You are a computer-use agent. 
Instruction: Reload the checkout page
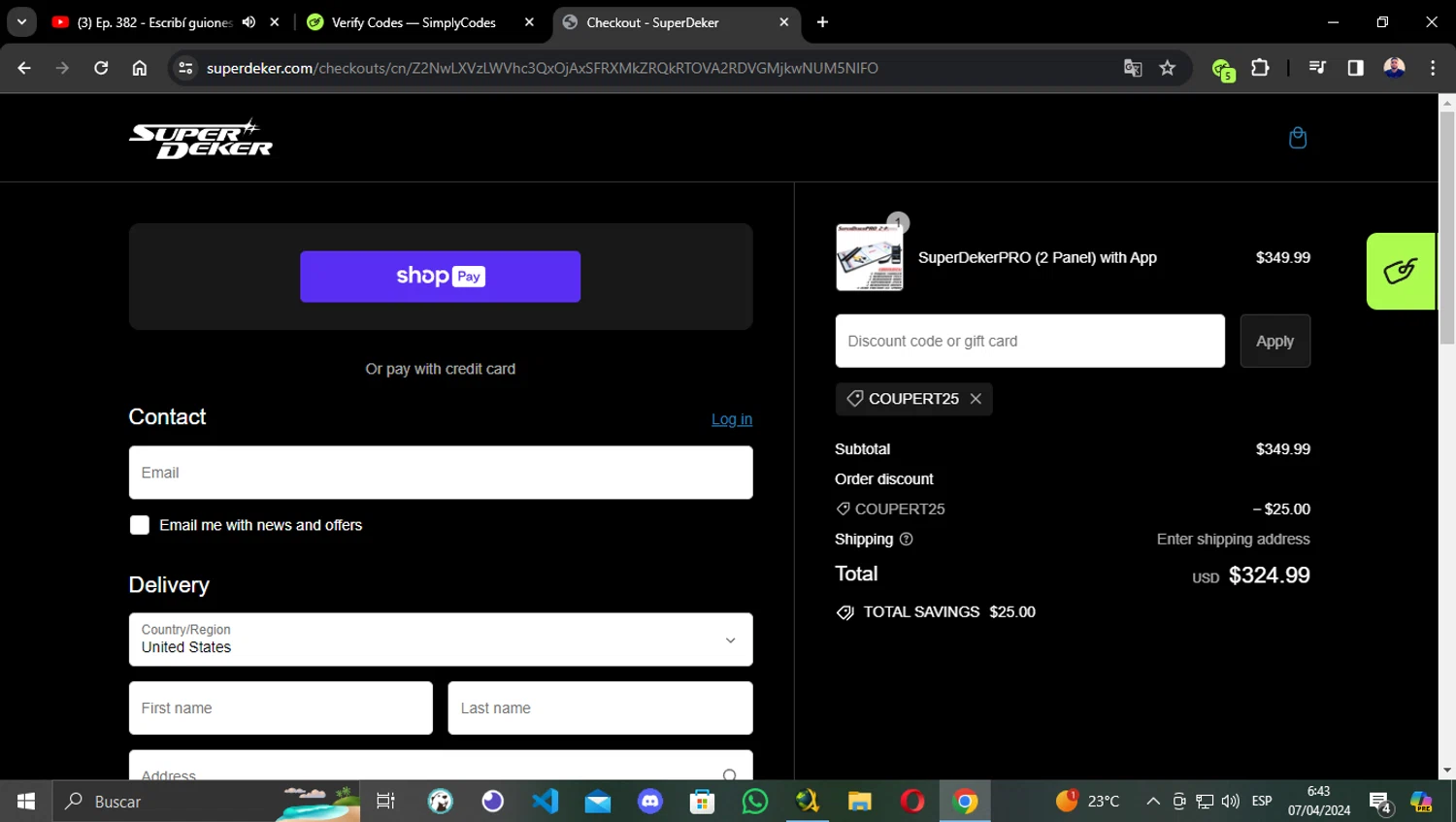click(101, 68)
